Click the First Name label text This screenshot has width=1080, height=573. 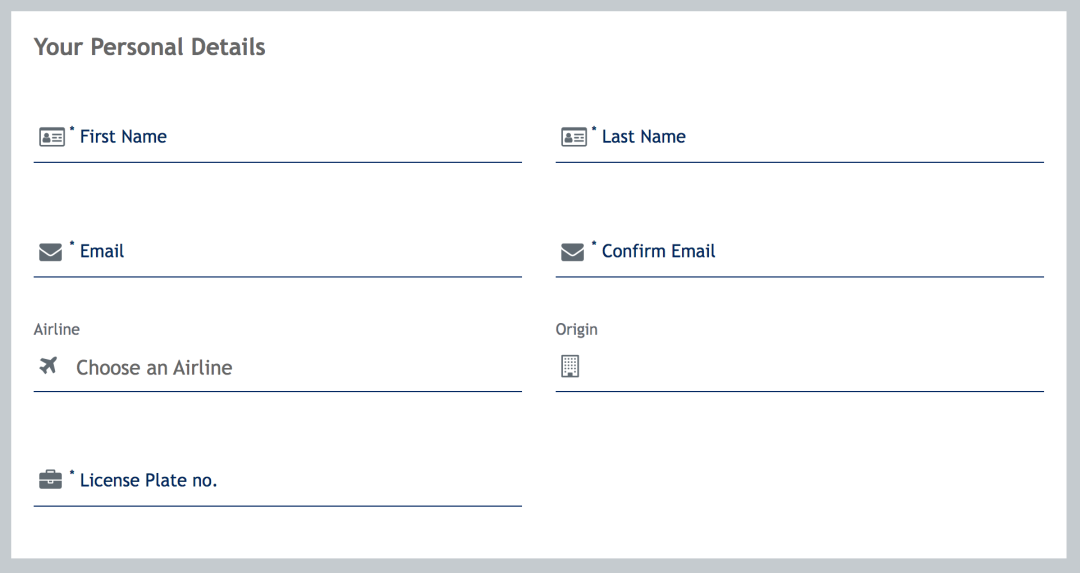123,137
